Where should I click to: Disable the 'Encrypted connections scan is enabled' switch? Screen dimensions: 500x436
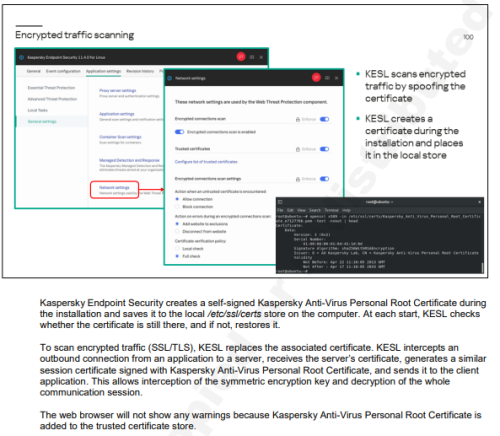[179, 132]
